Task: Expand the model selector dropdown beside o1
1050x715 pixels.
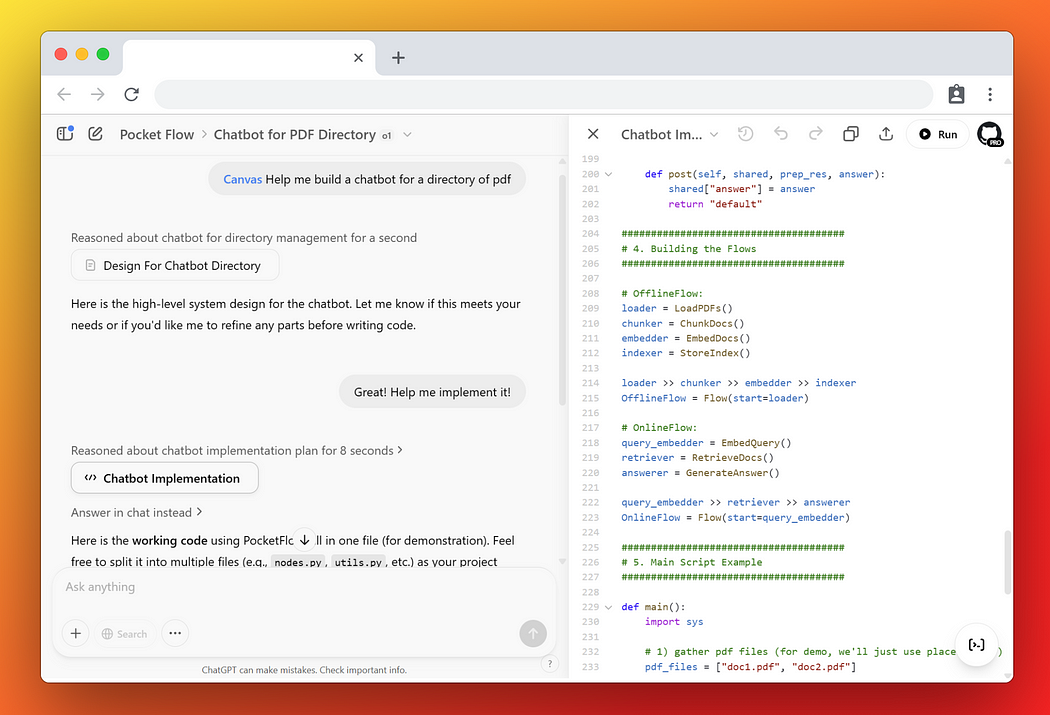Action: tap(407, 134)
